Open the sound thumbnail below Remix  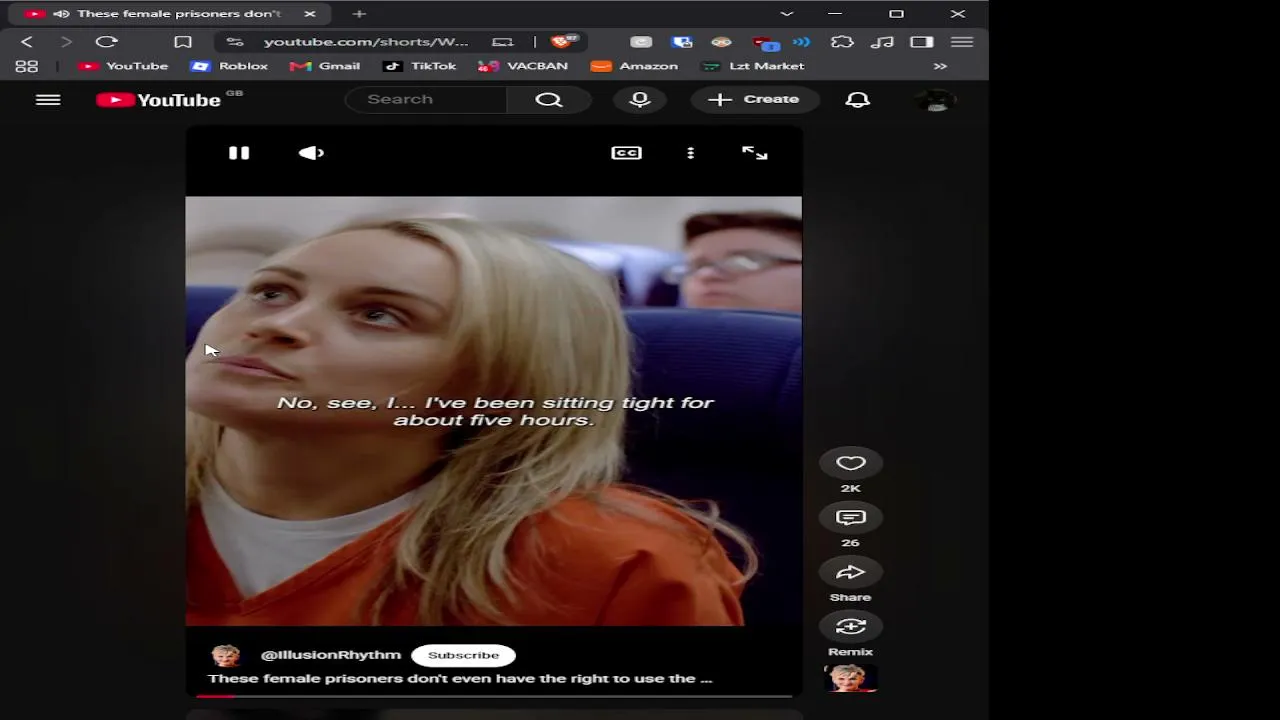pos(850,678)
